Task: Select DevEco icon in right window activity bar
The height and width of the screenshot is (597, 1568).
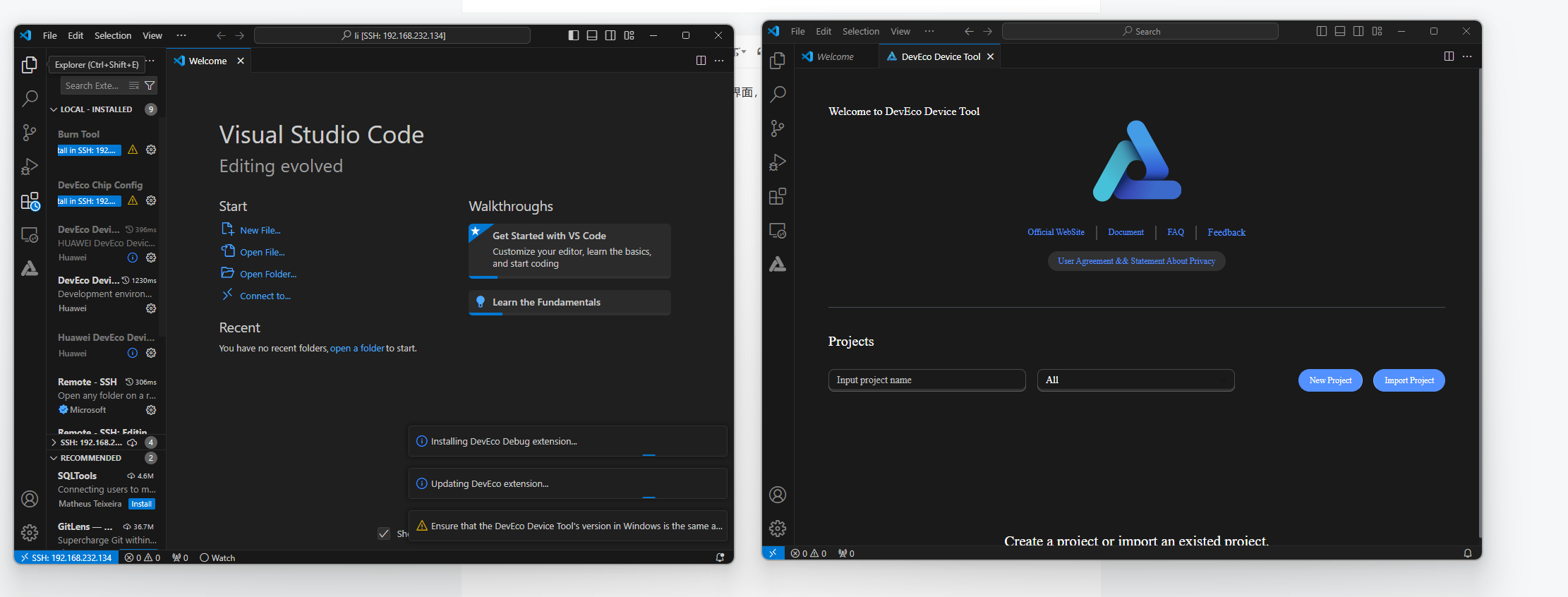Action: tap(778, 265)
